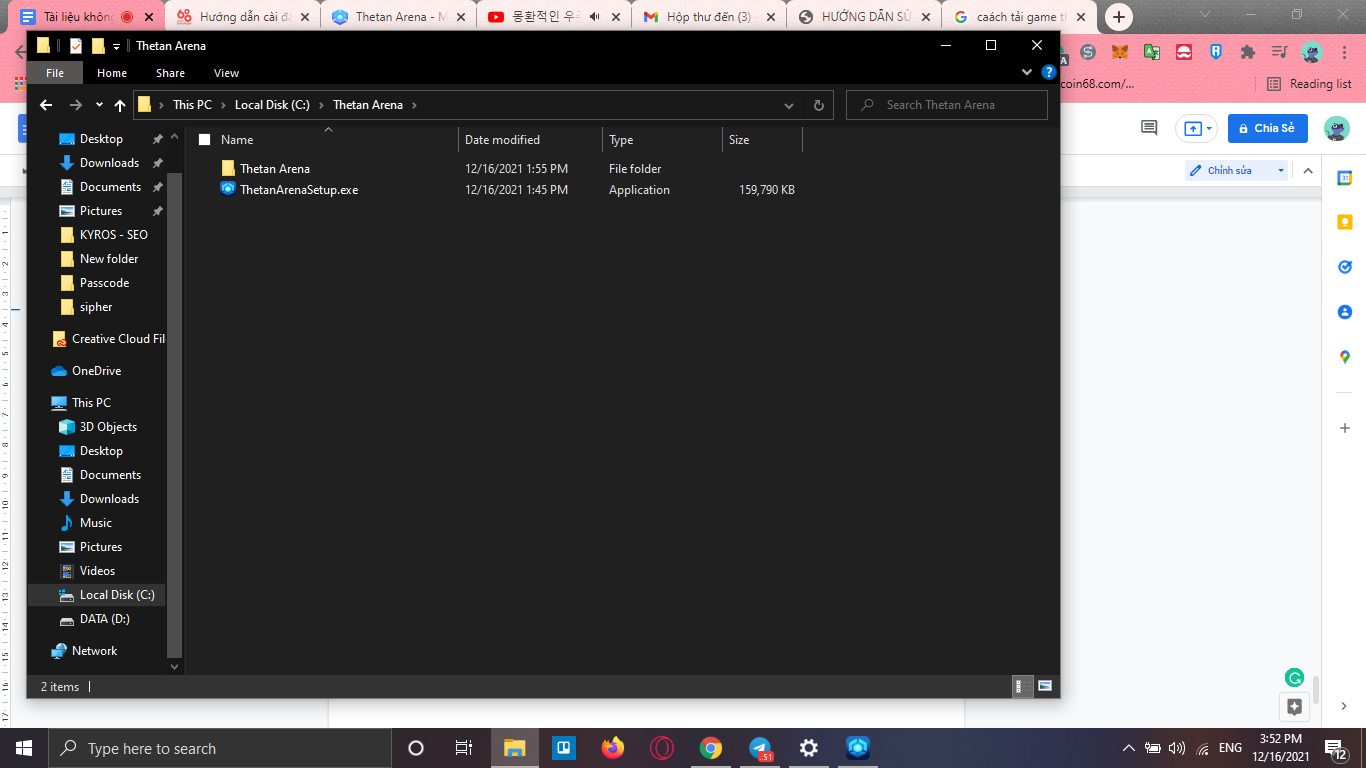Image resolution: width=1366 pixels, height=768 pixels.
Task: Open the Google Maps side panel icon
Action: pyautogui.click(x=1345, y=357)
